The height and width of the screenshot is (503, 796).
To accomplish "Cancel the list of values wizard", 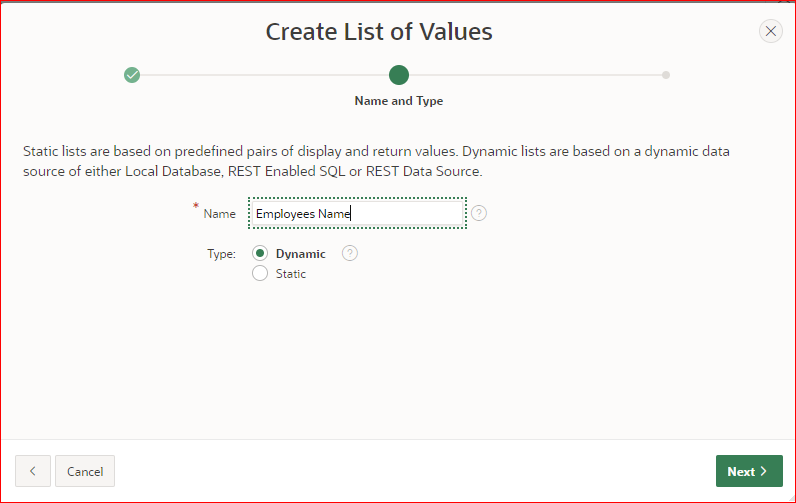I will click(85, 471).
